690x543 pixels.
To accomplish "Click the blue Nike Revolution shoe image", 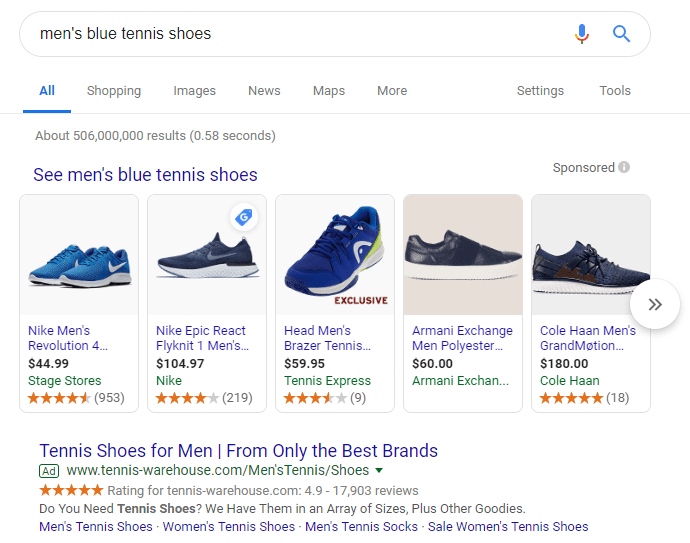I will (x=79, y=255).
